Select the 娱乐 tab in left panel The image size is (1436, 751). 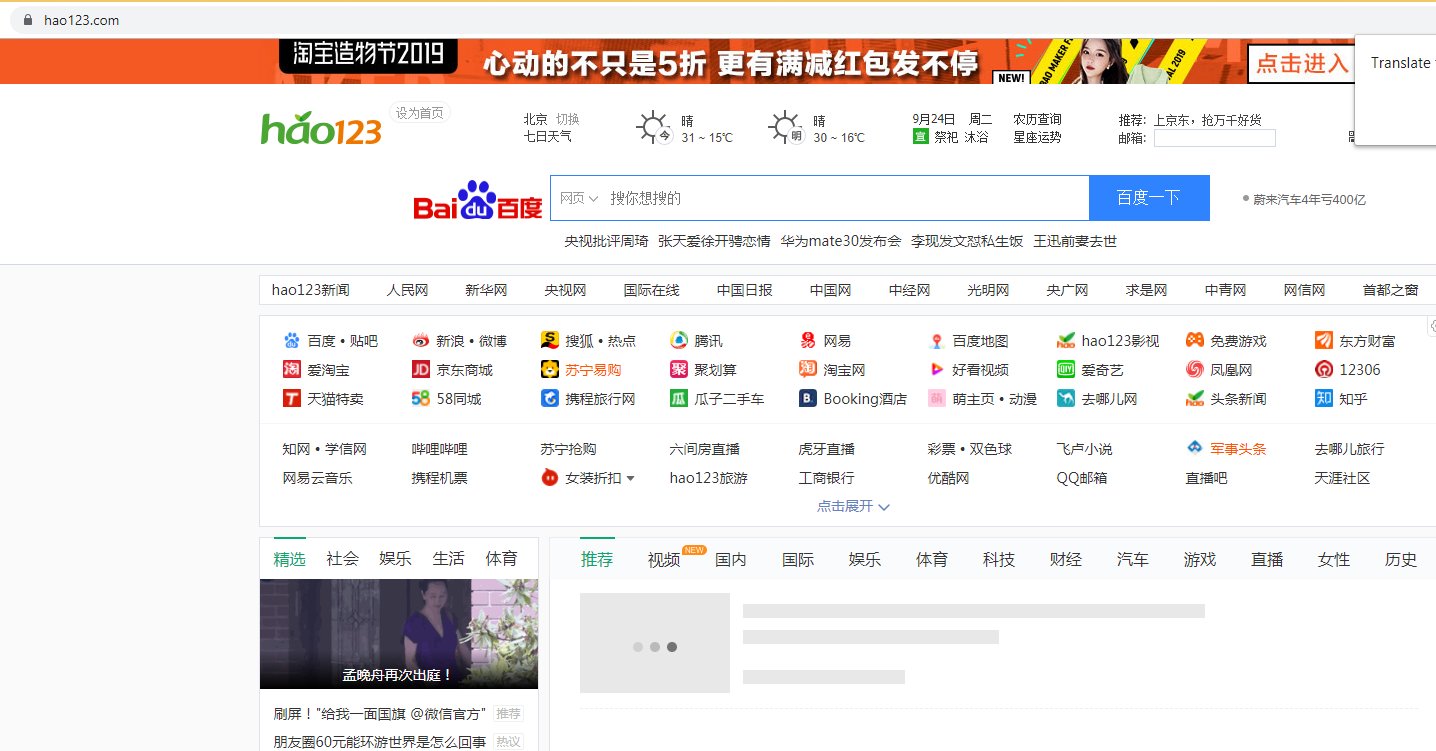coord(395,559)
